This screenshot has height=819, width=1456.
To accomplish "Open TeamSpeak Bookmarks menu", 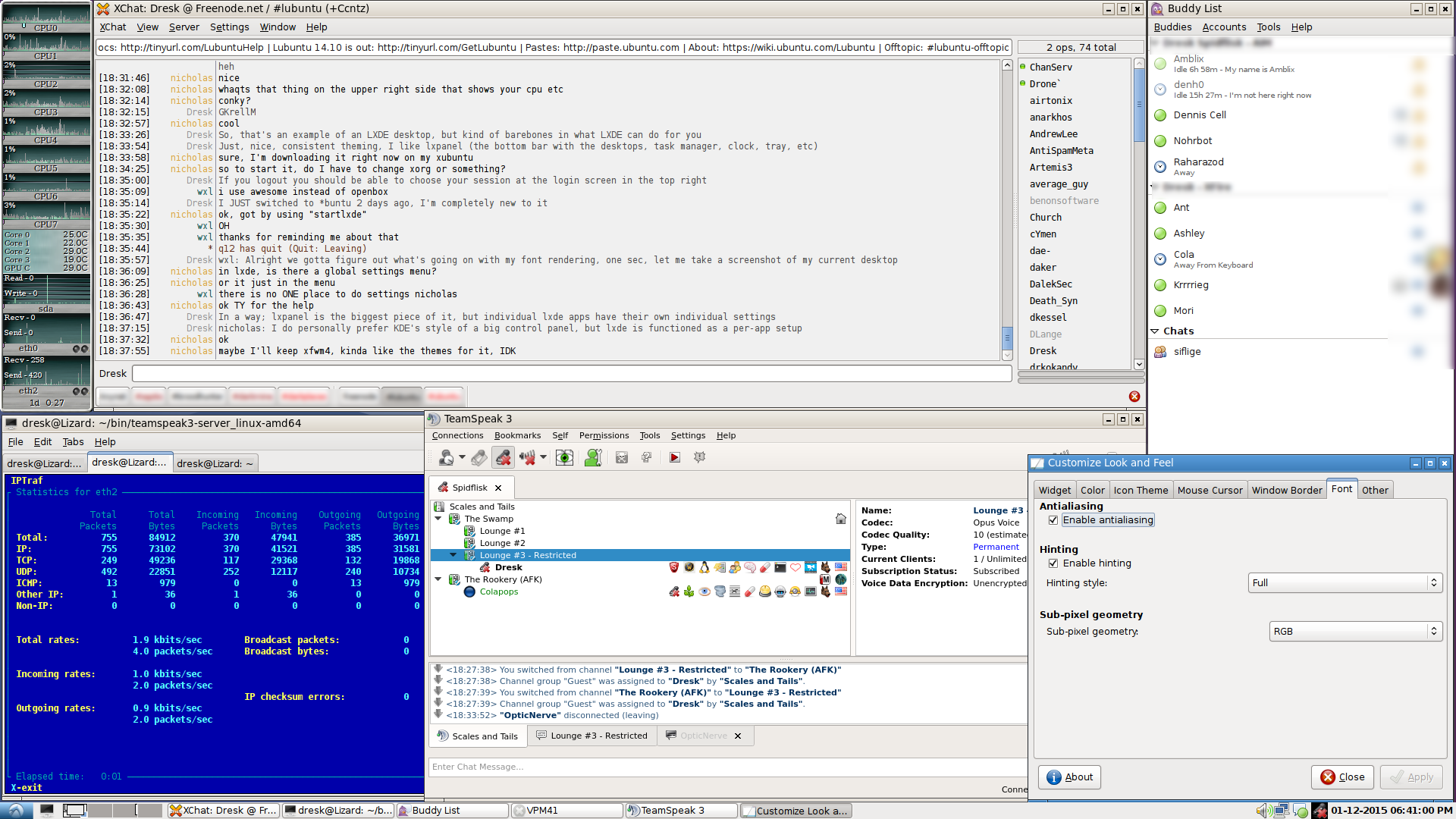I will pyautogui.click(x=517, y=435).
